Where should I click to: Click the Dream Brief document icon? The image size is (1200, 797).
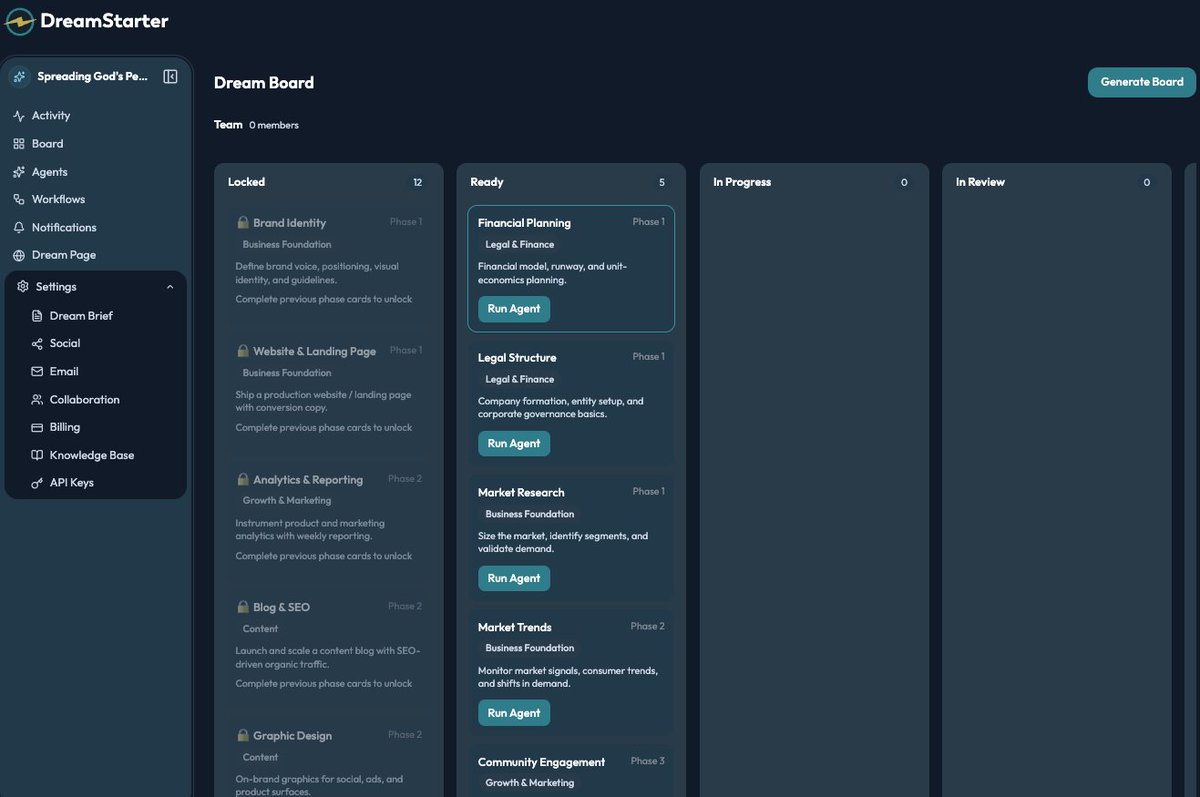[37, 316]
